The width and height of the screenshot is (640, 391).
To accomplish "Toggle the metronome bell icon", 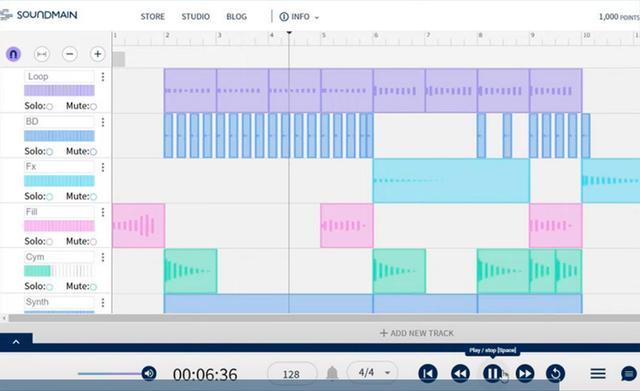I will coord(332,373).
